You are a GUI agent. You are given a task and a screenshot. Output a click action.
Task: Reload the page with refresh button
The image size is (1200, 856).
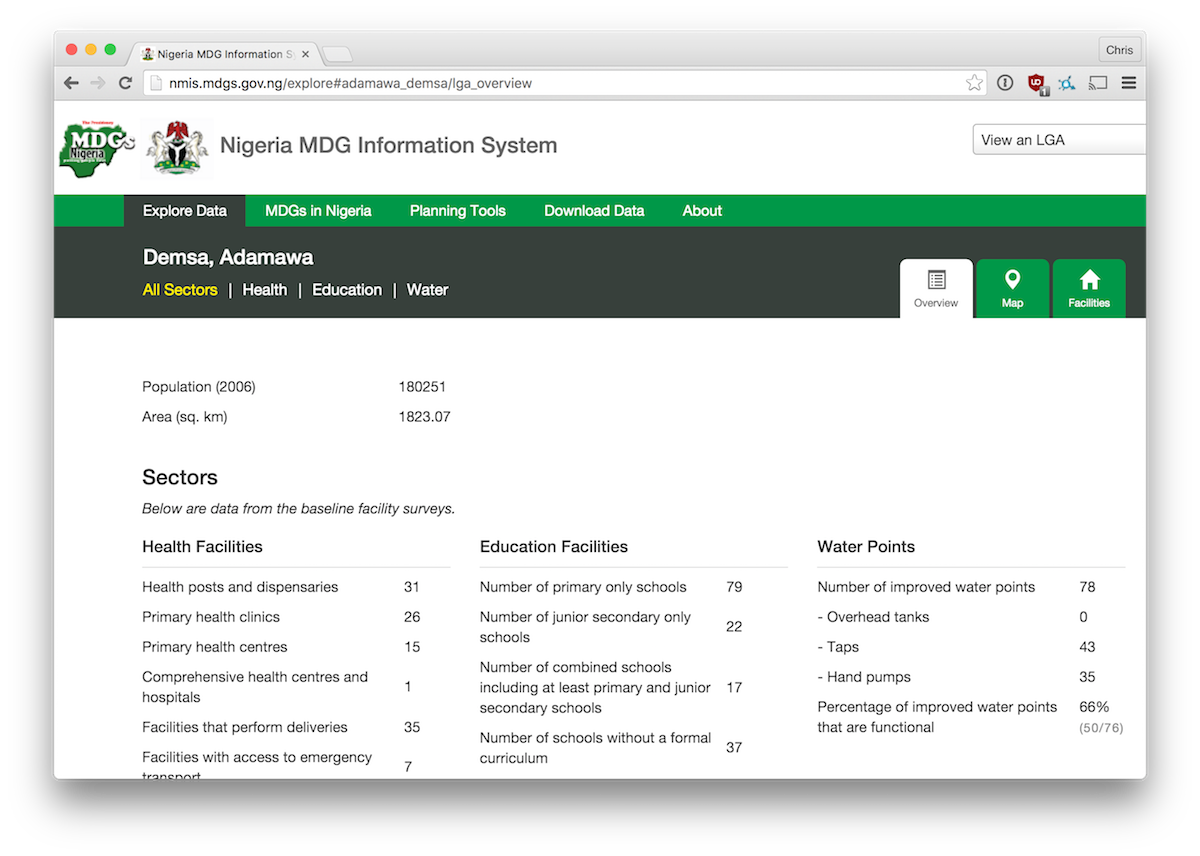click(125, 83)
